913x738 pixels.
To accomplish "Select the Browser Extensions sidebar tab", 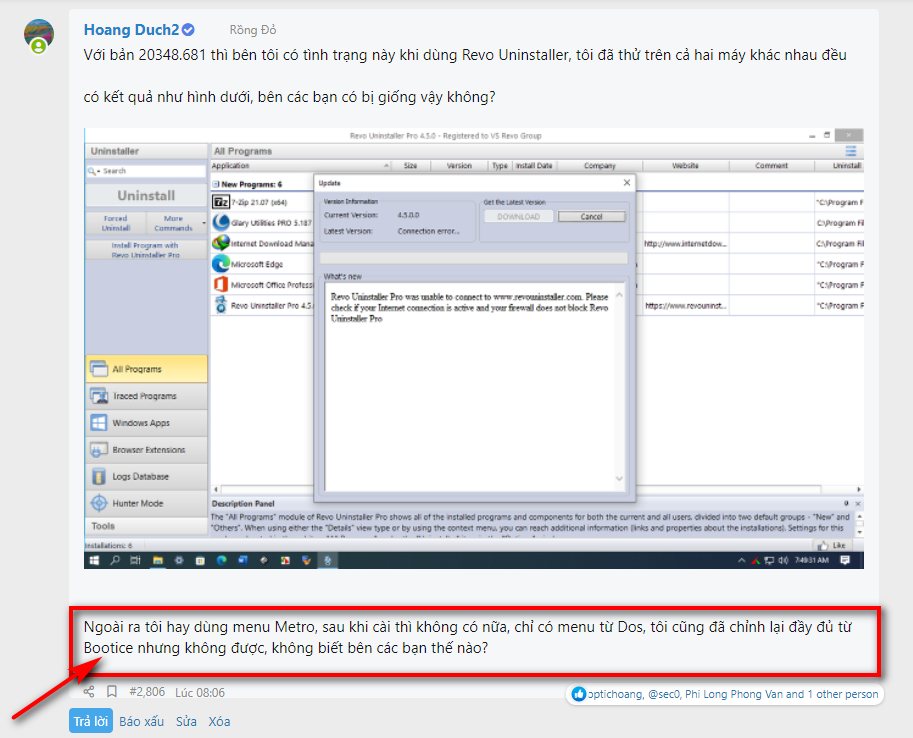I will [146, 450].
